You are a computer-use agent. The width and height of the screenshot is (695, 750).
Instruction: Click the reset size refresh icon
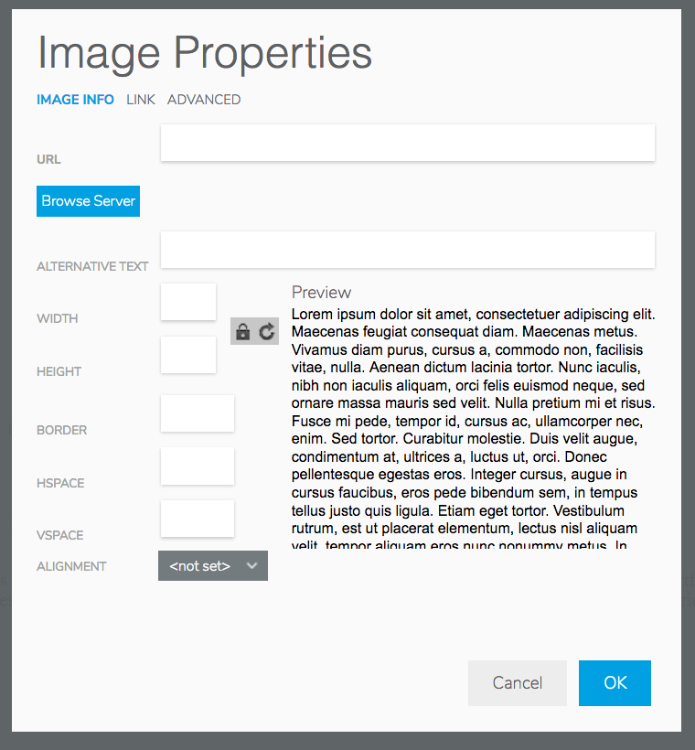coord(267,331)
